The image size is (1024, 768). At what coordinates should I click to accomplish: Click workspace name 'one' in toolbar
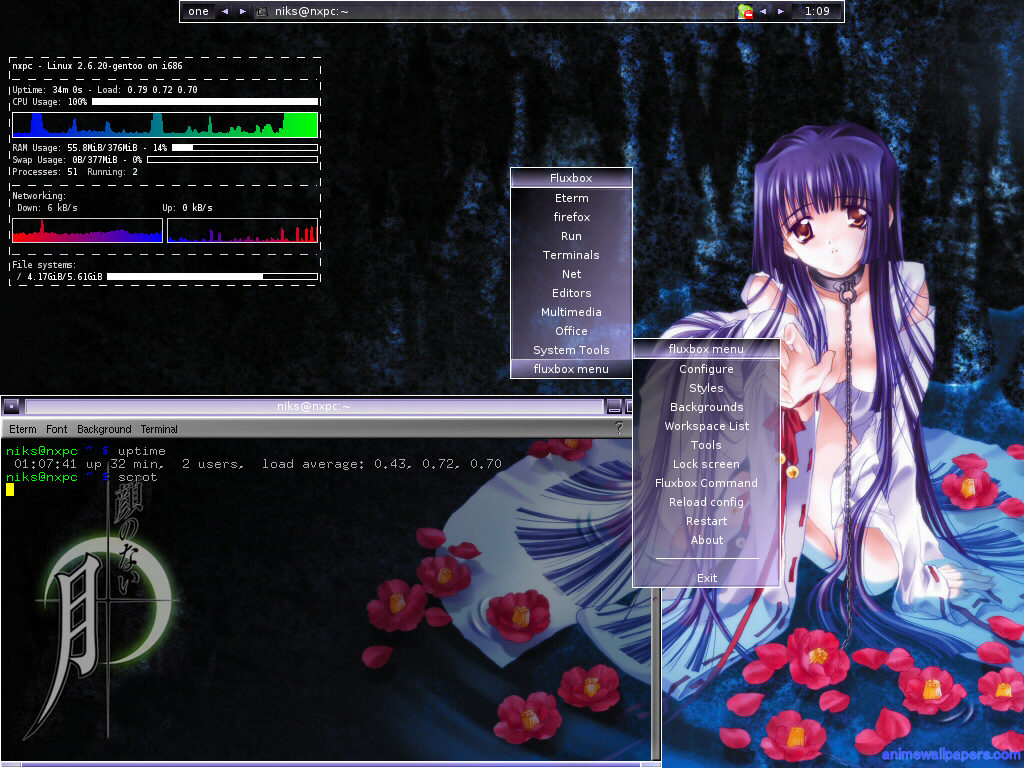(198, 11)
